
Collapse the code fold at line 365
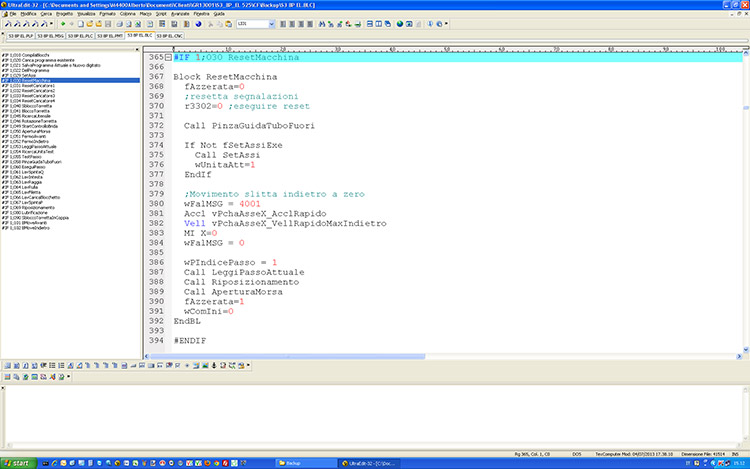(x=168, y=57)
